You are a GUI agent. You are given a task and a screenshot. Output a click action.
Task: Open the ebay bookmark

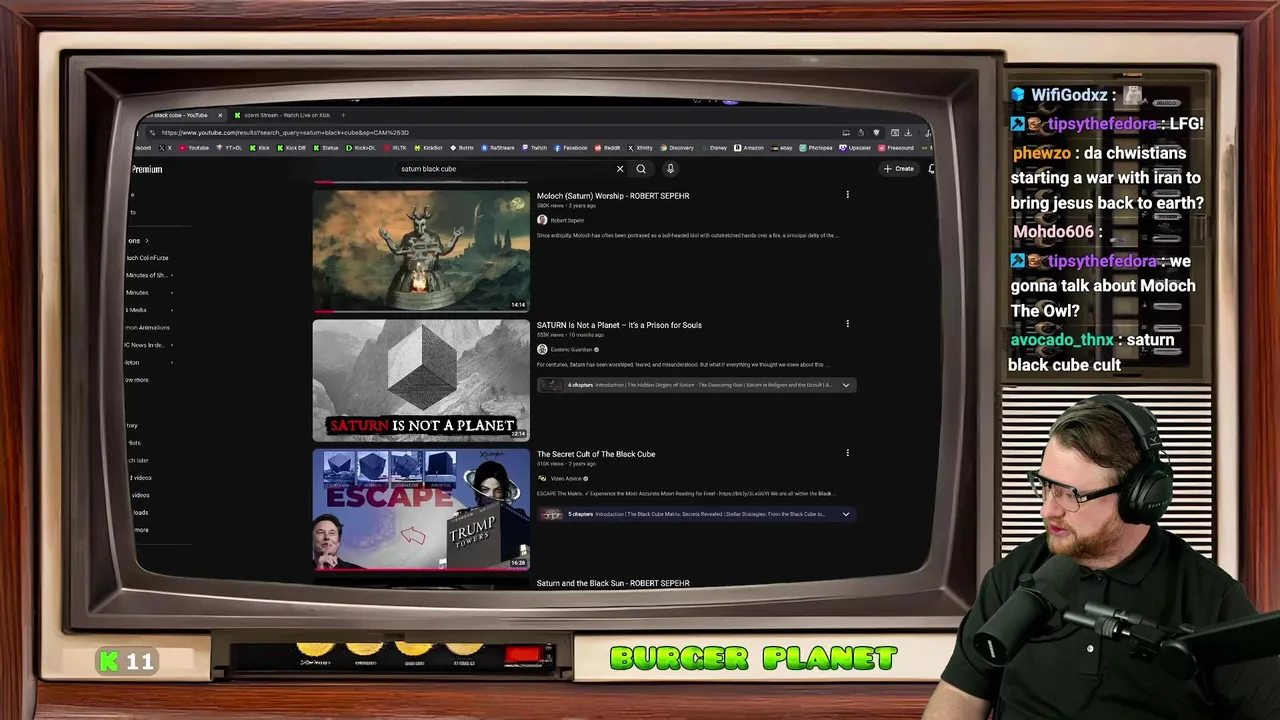click(783, 148)
